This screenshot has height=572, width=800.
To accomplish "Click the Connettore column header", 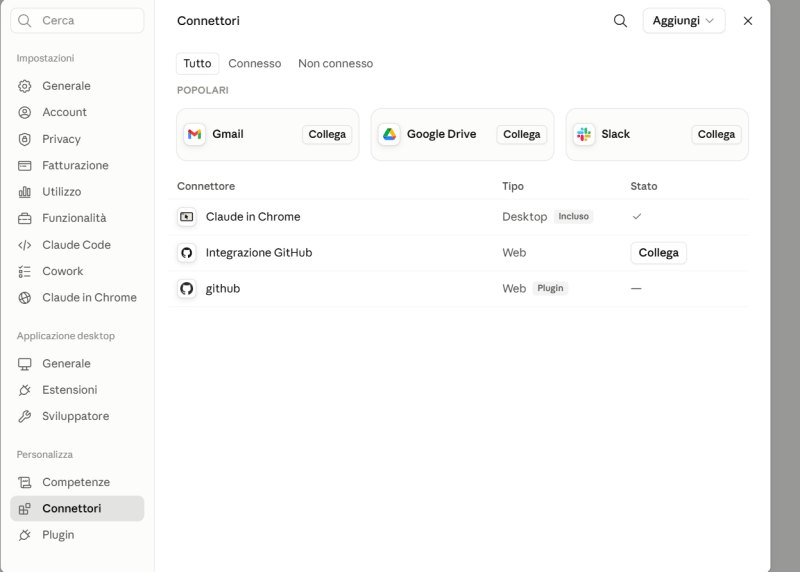I will tap(206, 186).
